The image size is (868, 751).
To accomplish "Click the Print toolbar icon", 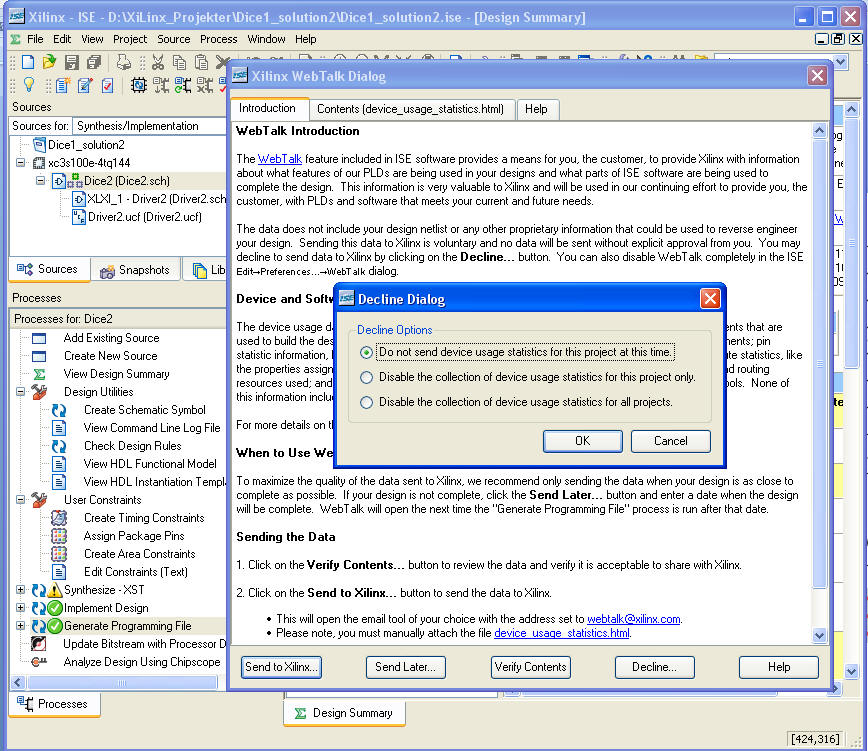I will point(123,62).
